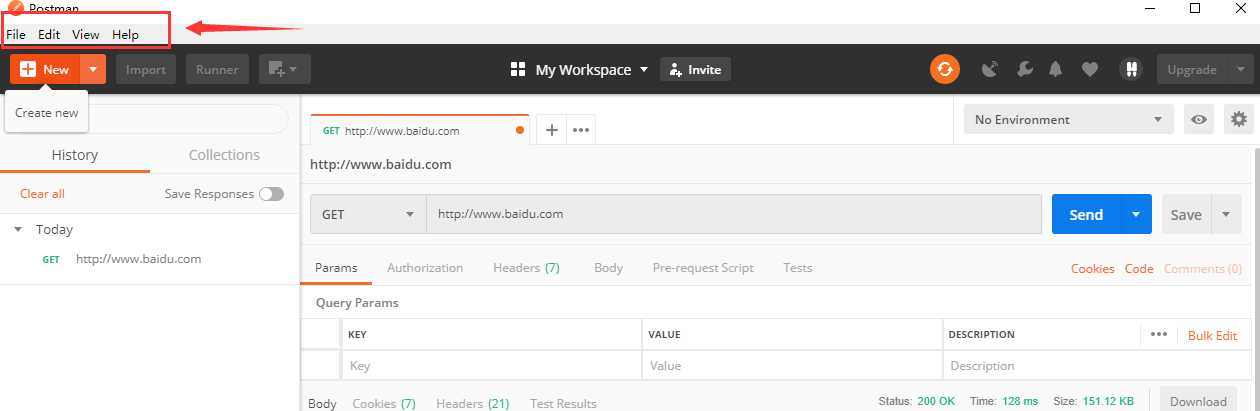Switch to the History tab
Viewport: 1260px width, 411px height.
(75, 155)
